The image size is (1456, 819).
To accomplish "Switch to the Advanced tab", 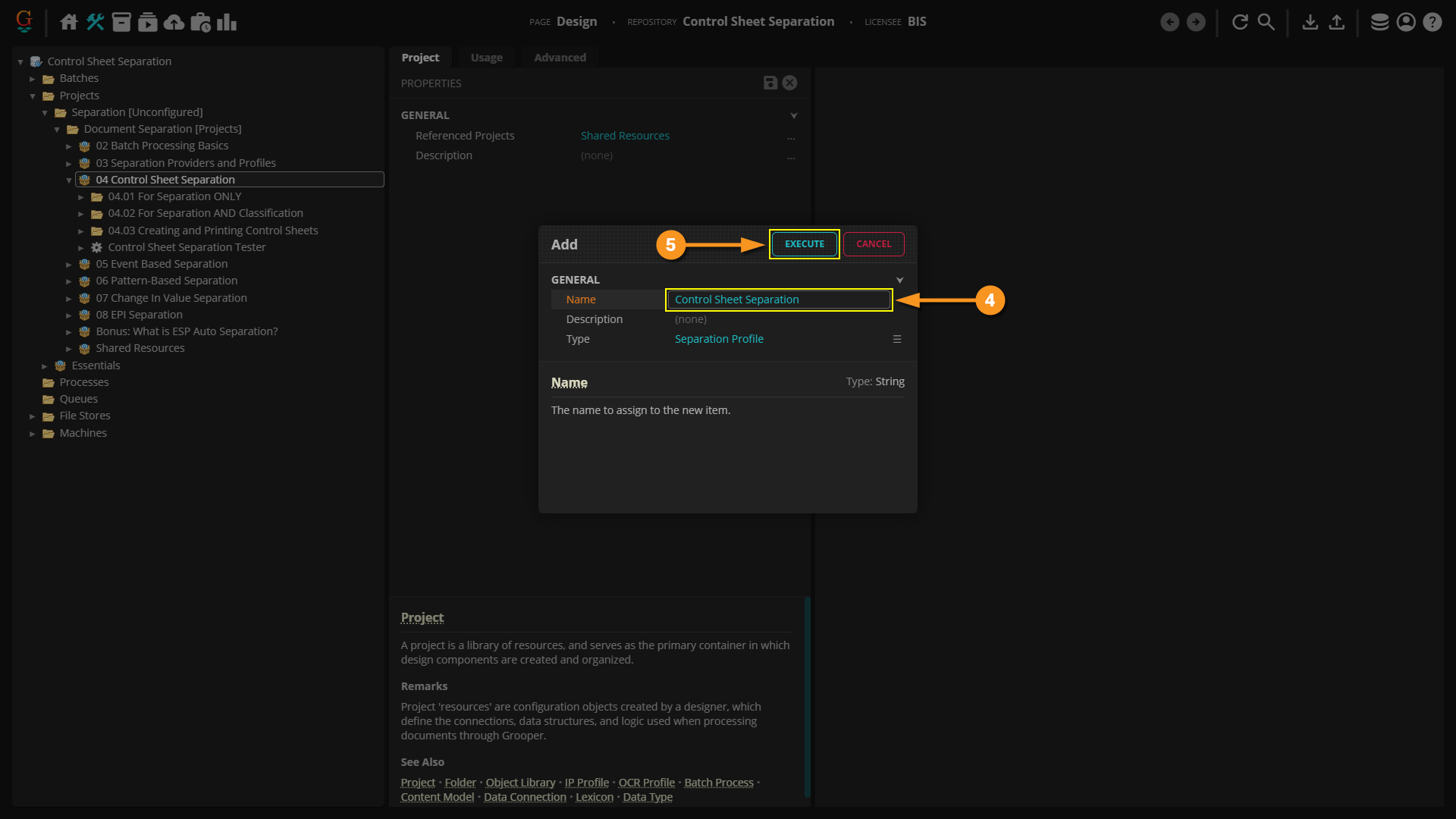I will [x=560, y=58].
